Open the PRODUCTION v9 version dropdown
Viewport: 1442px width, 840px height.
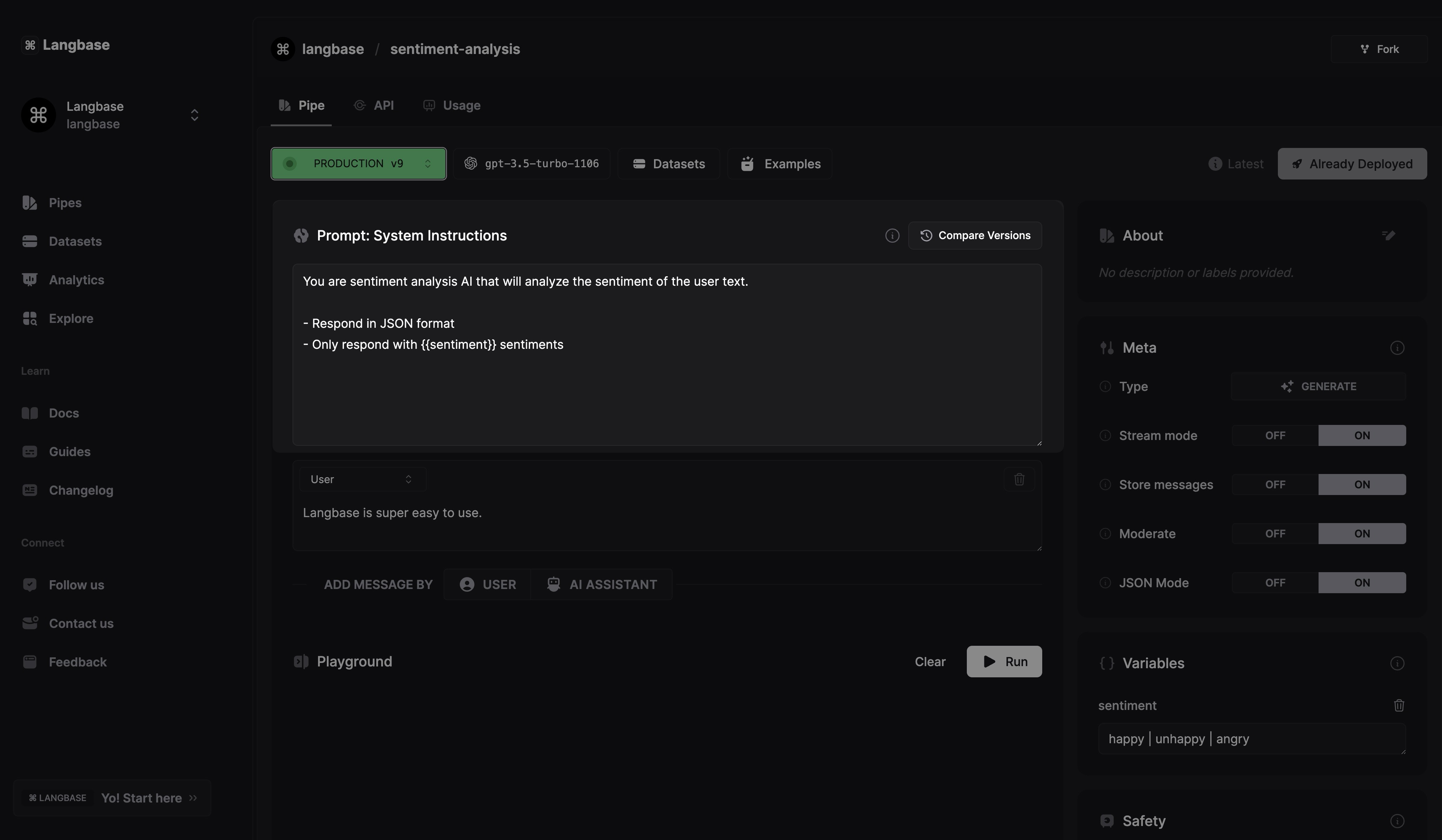point(358,164)
